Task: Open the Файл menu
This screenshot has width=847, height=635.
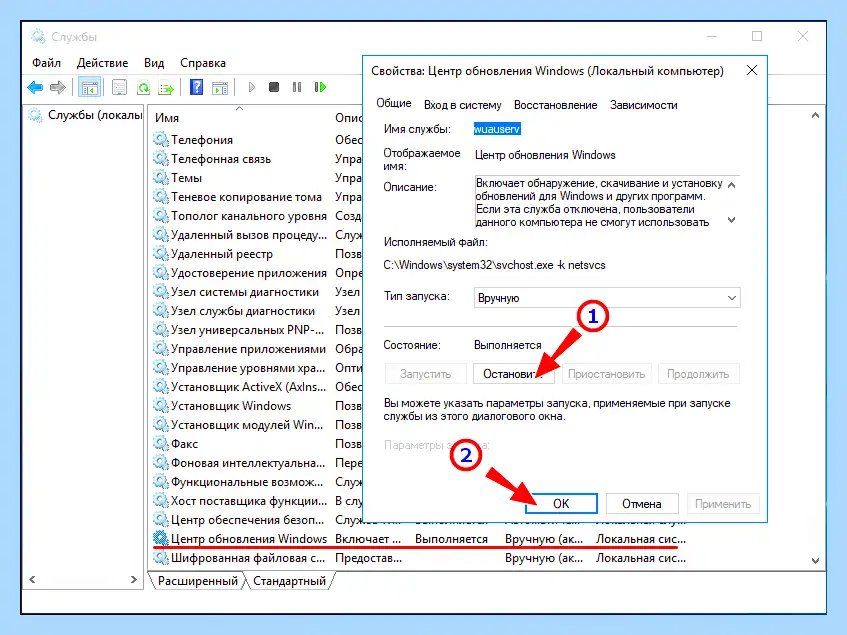Action: click(46, 63)
